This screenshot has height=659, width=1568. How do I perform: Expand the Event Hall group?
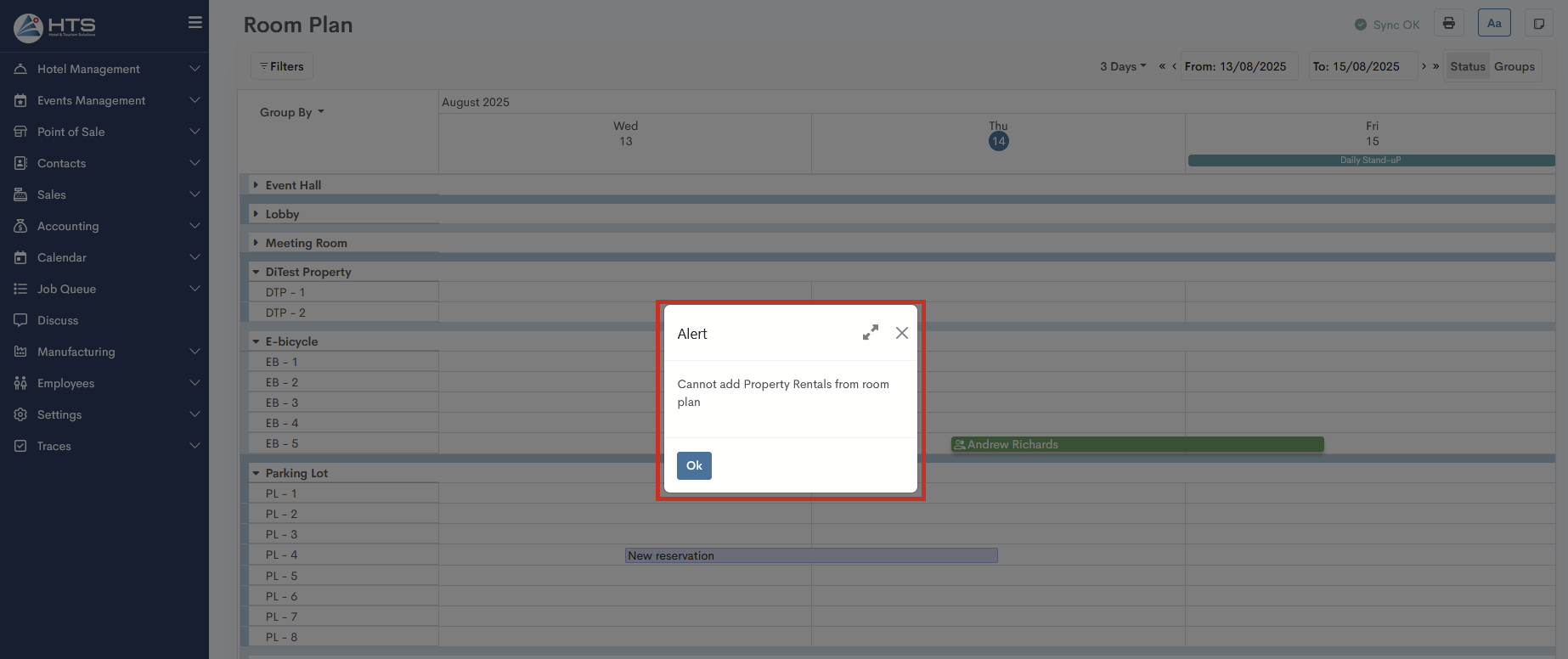tap(256, 185)
